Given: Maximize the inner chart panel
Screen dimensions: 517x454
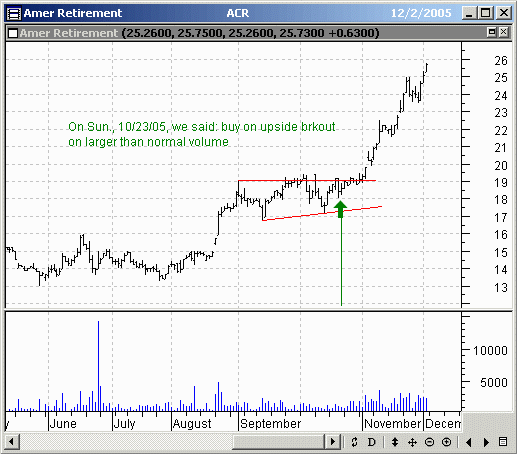Looking at the screenshot, I should [x=492, y=32].
